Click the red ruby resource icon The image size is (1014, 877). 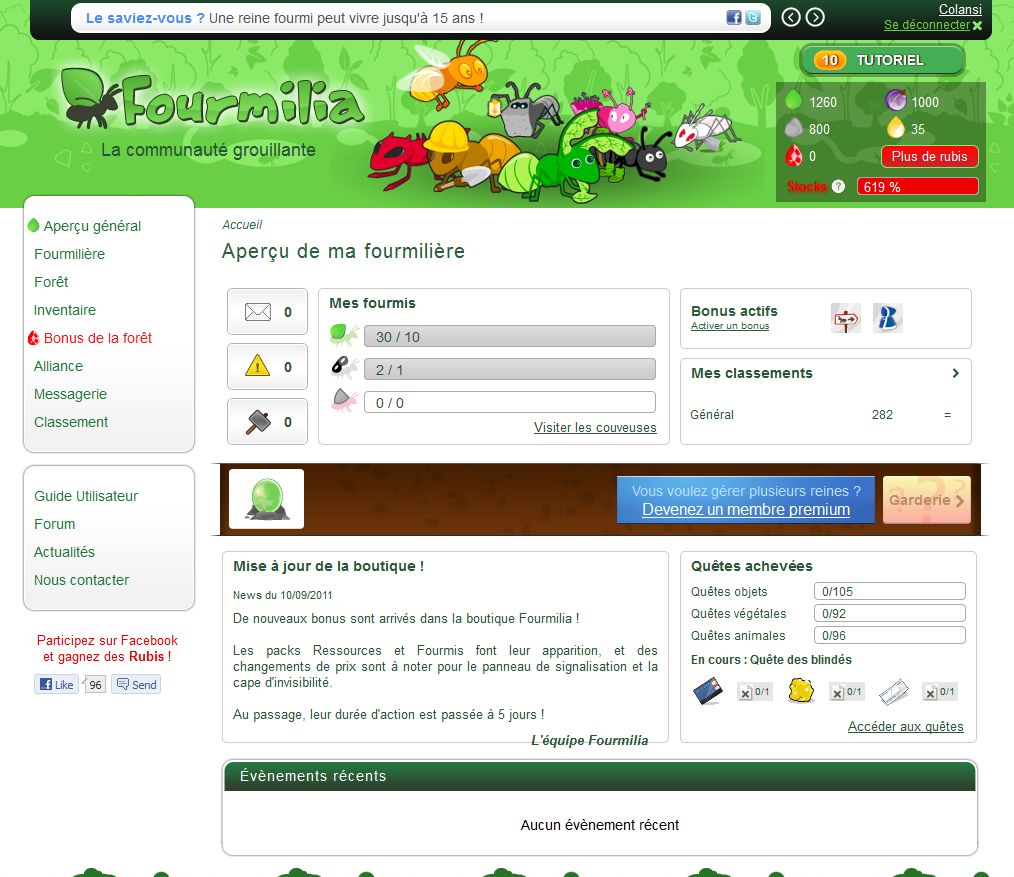point(793,155)
